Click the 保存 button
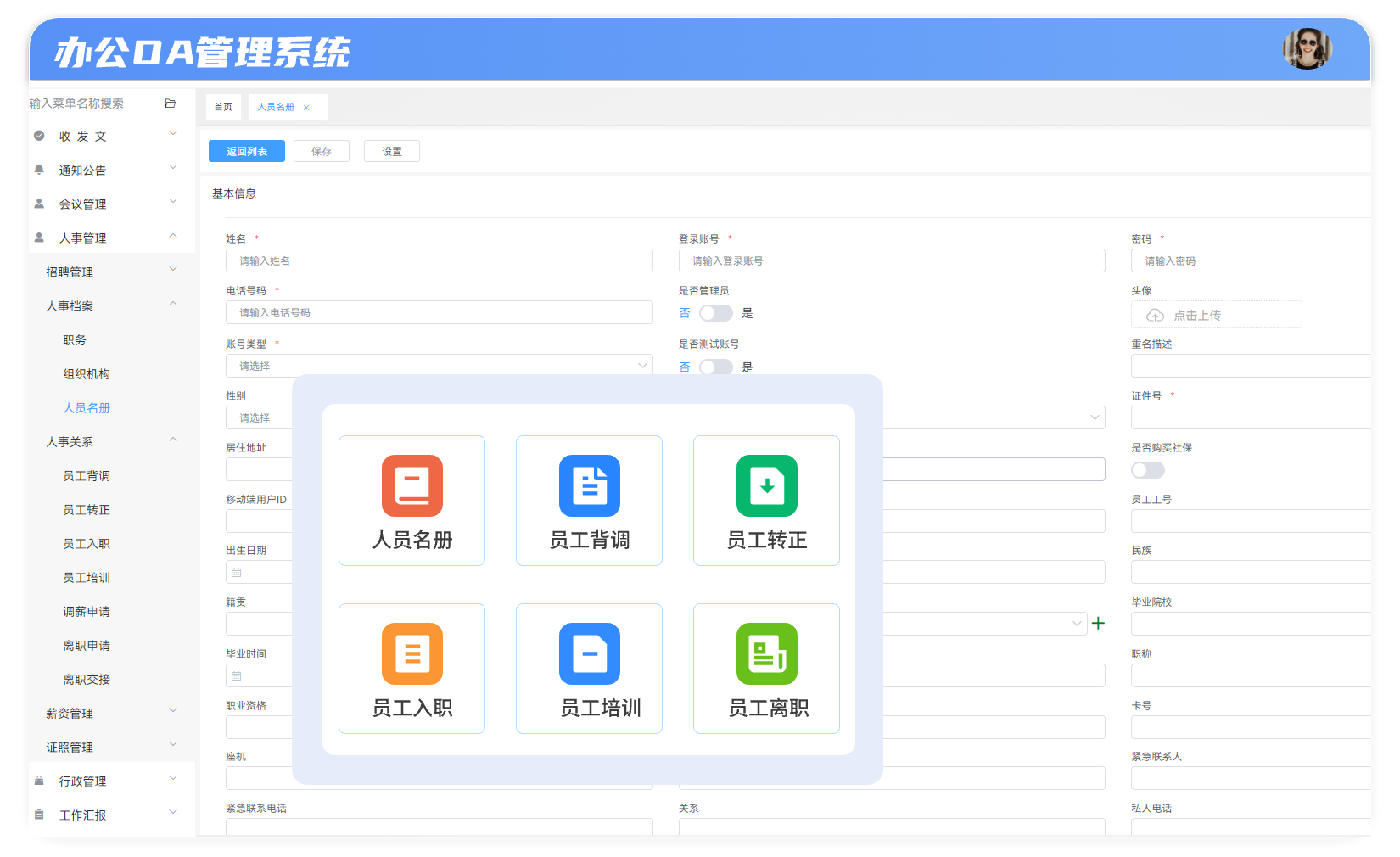Viewport: 1400px width, 857px height. [322, 151]
